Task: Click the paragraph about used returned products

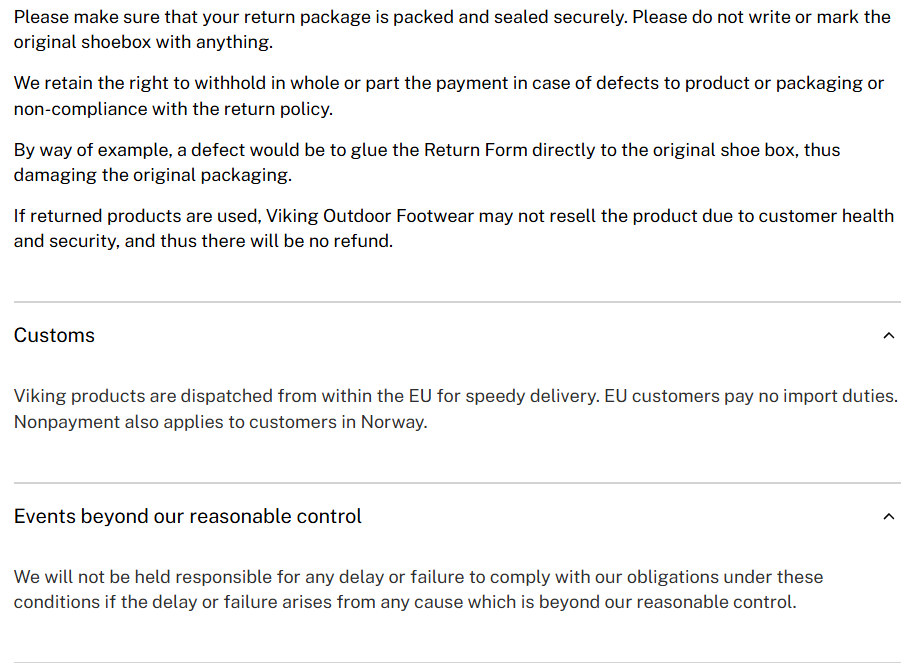Action: click(453, 228)
